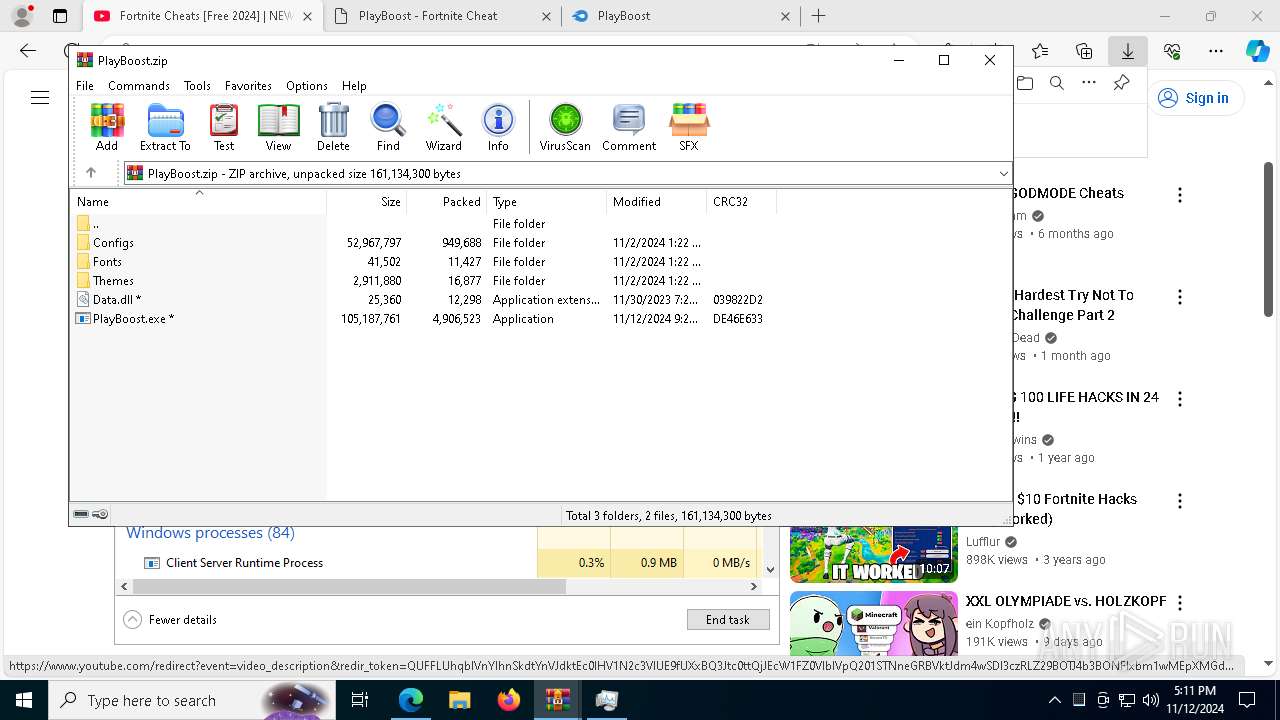
Task: Open File Explorer from the taskbar
Action: tap(459, 700)
